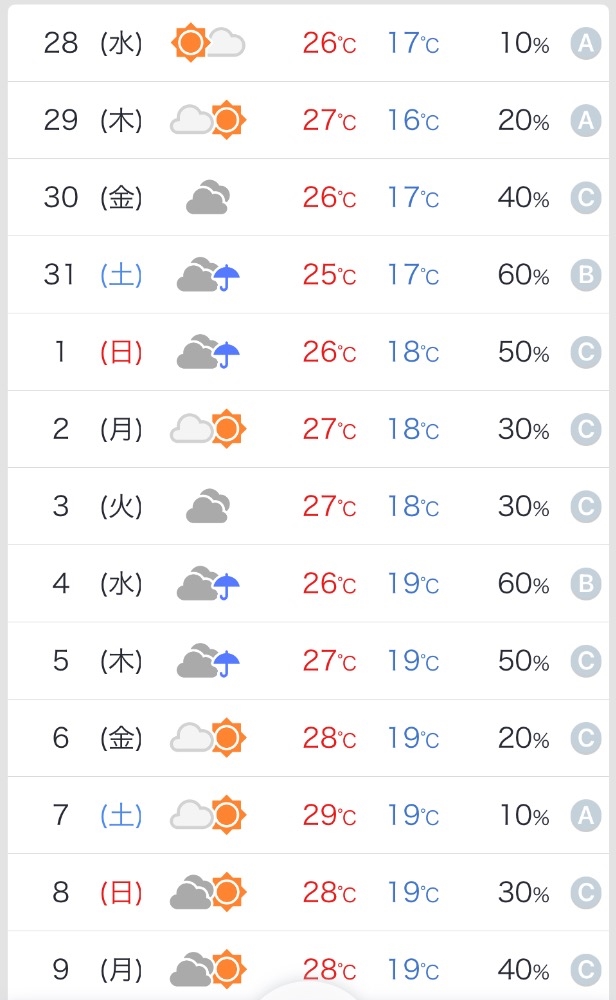The height and width of the screenshot is (1000, 616).
Task: Click the rain cloud icon for 1 (日)
Action: pos(208,351)
